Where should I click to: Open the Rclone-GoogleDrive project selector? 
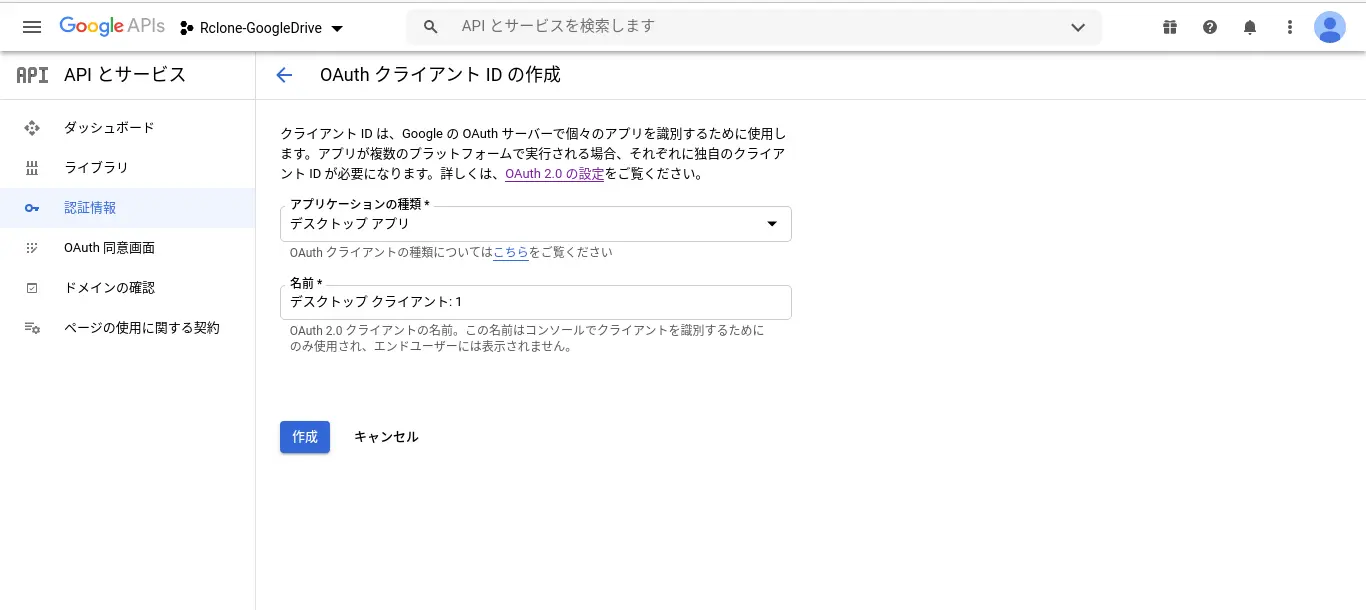pyautogui.click(x=261, y=28)
